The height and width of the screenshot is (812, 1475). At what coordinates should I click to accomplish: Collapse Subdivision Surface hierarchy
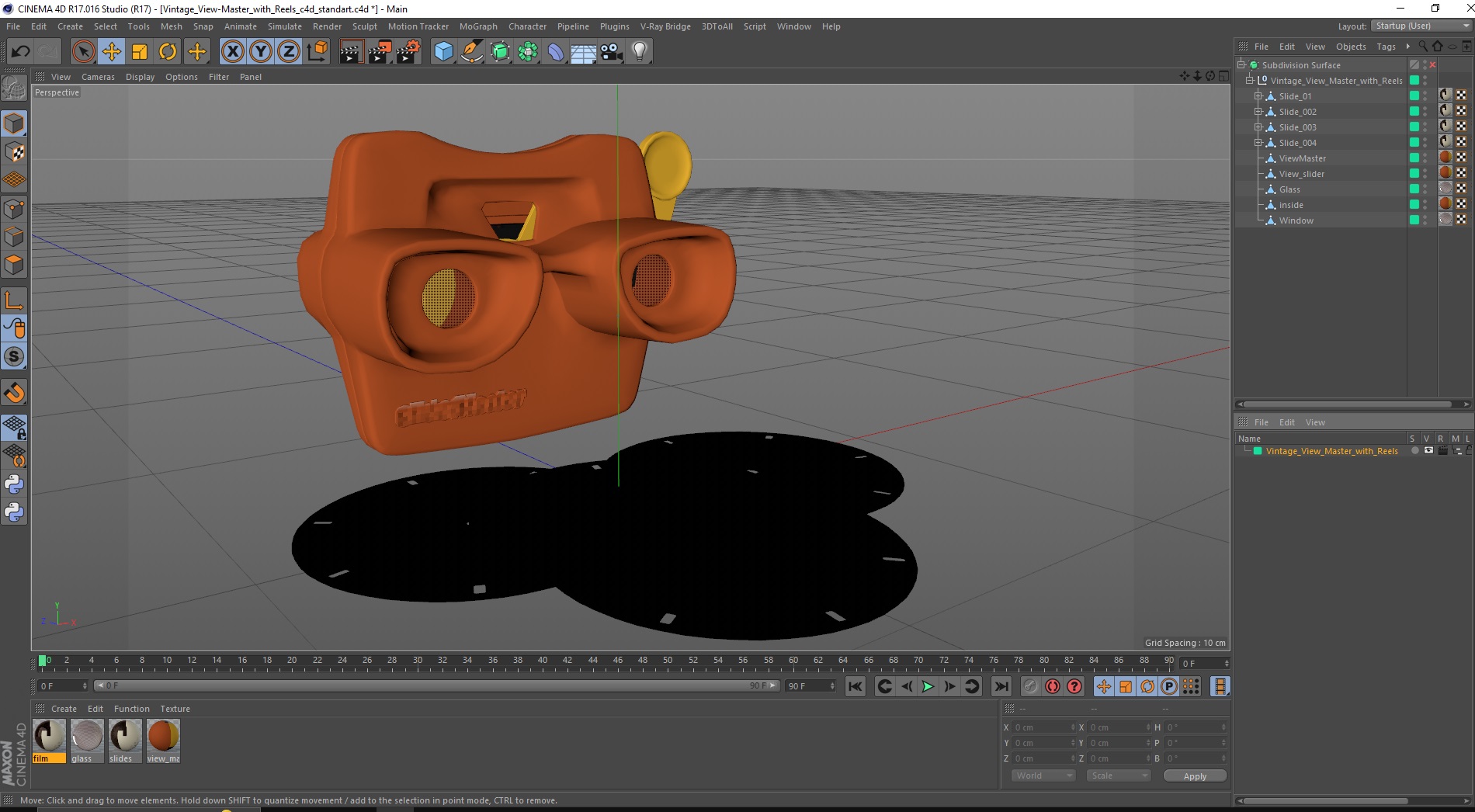(x=1241, y=65)
